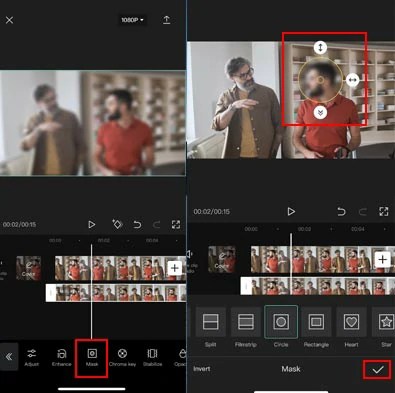
Task: Choose the Filmstrip mask shape
Action: coord(246,326)
